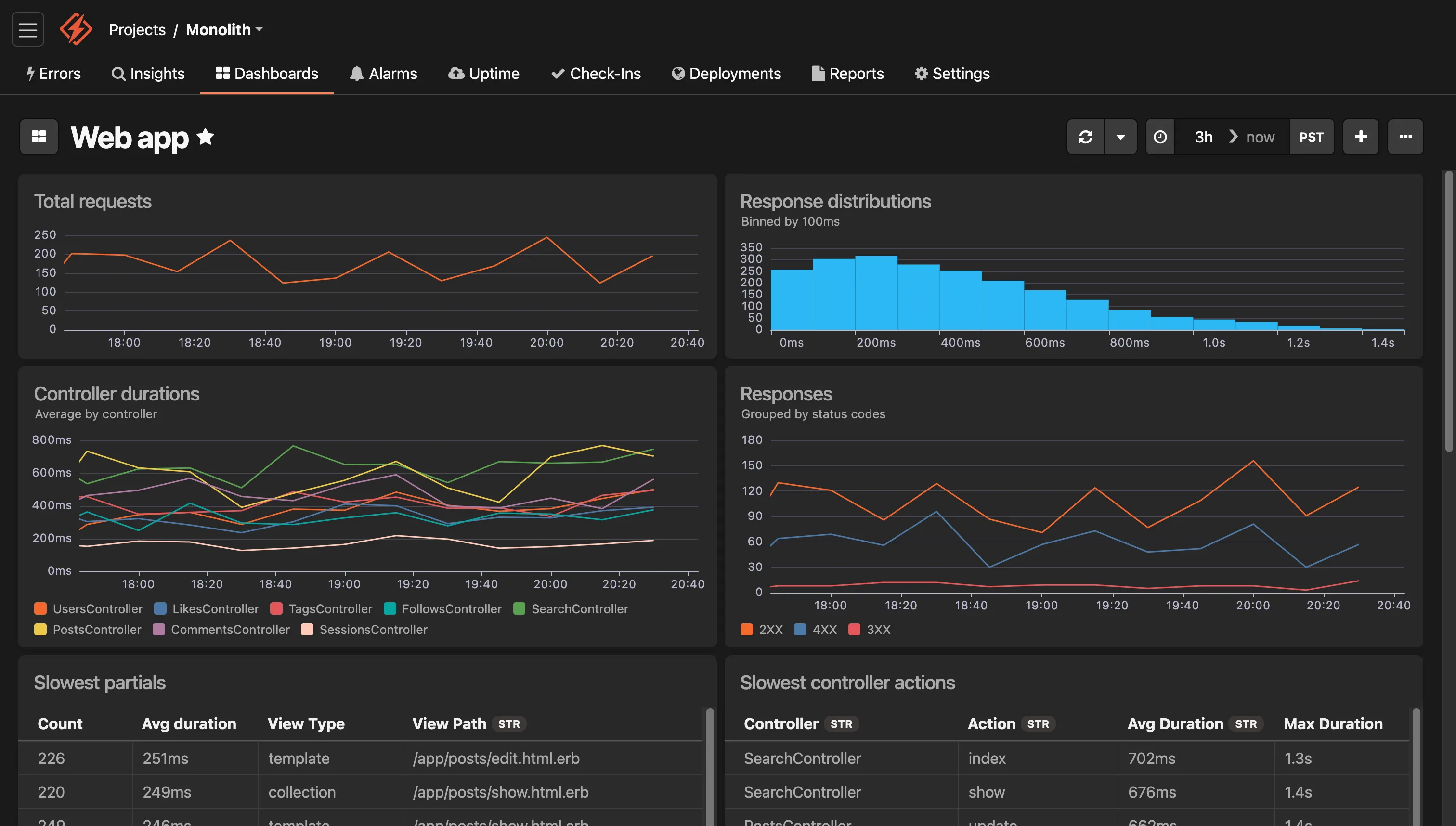This screenshot has width=1456, height=826.
Task: Click the Alarms bell icon
Action: click(x=356, y=74)
